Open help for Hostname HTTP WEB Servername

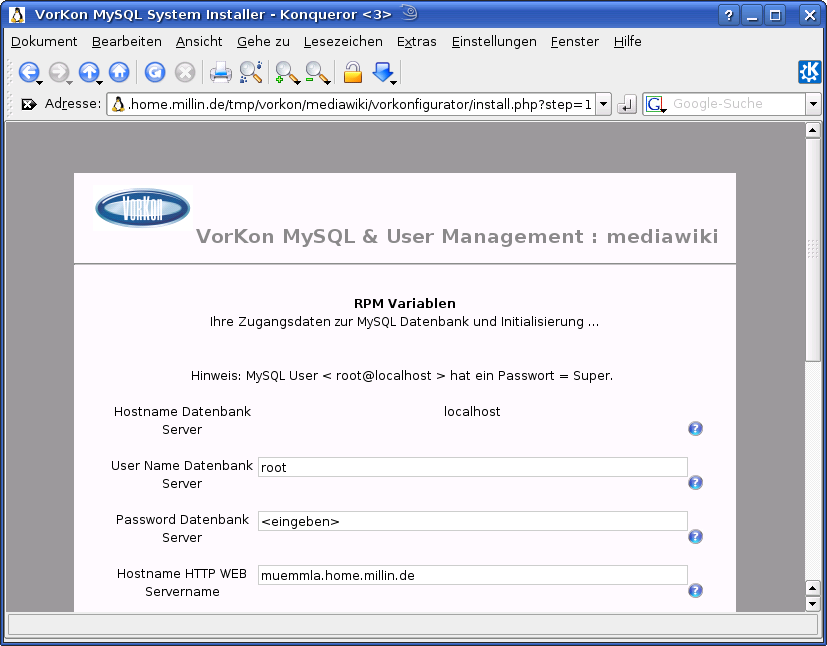(695, 590)
